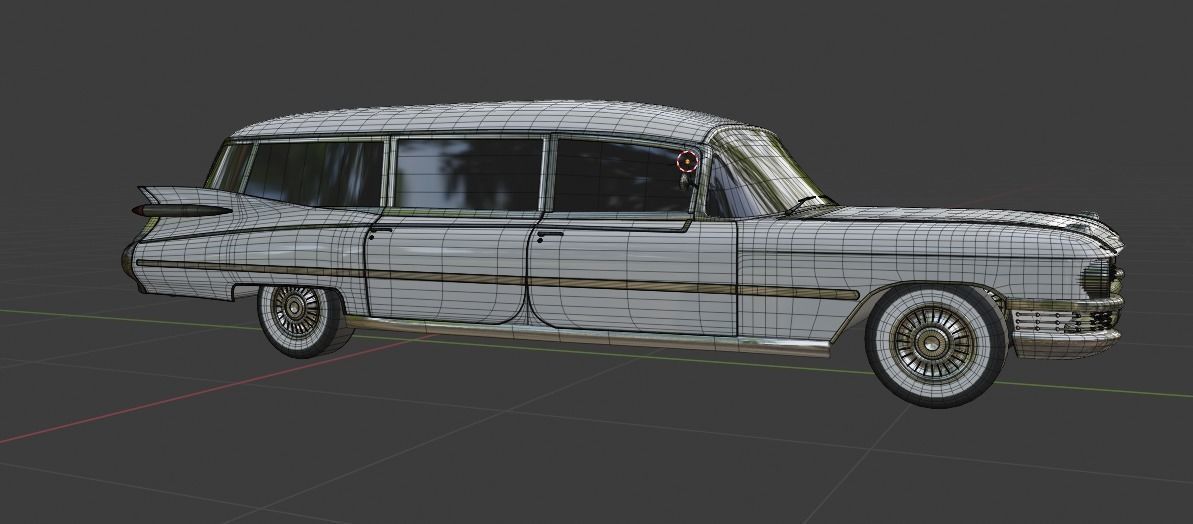1193x524 pixels.
Task: Select the front wheel of the car
Action: 936,345
